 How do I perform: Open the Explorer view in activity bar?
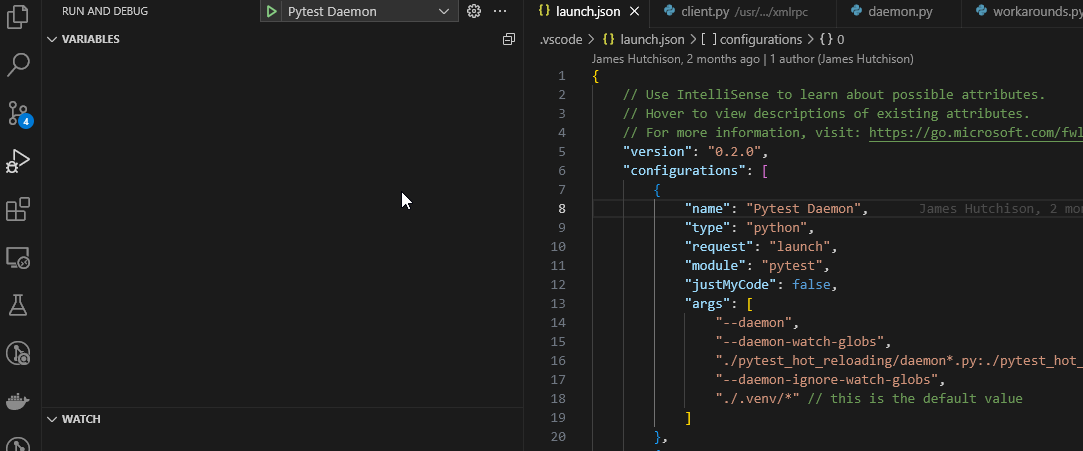[17, 17]
